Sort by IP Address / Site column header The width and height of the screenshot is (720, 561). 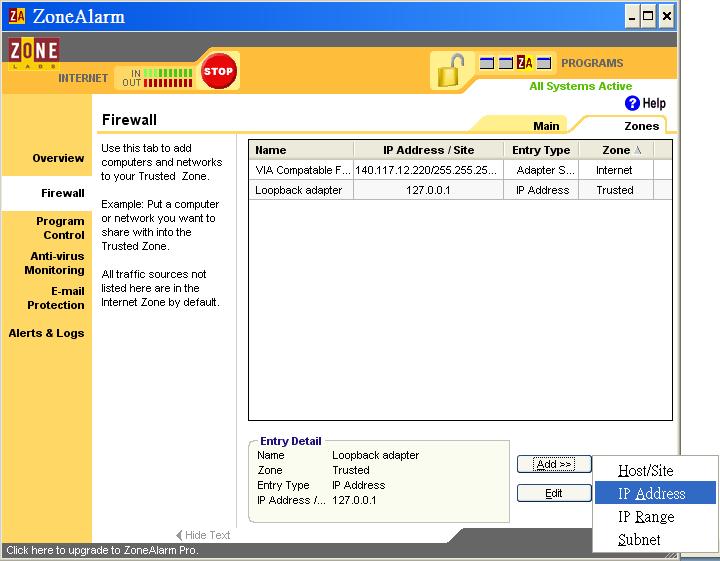[428, 150]
